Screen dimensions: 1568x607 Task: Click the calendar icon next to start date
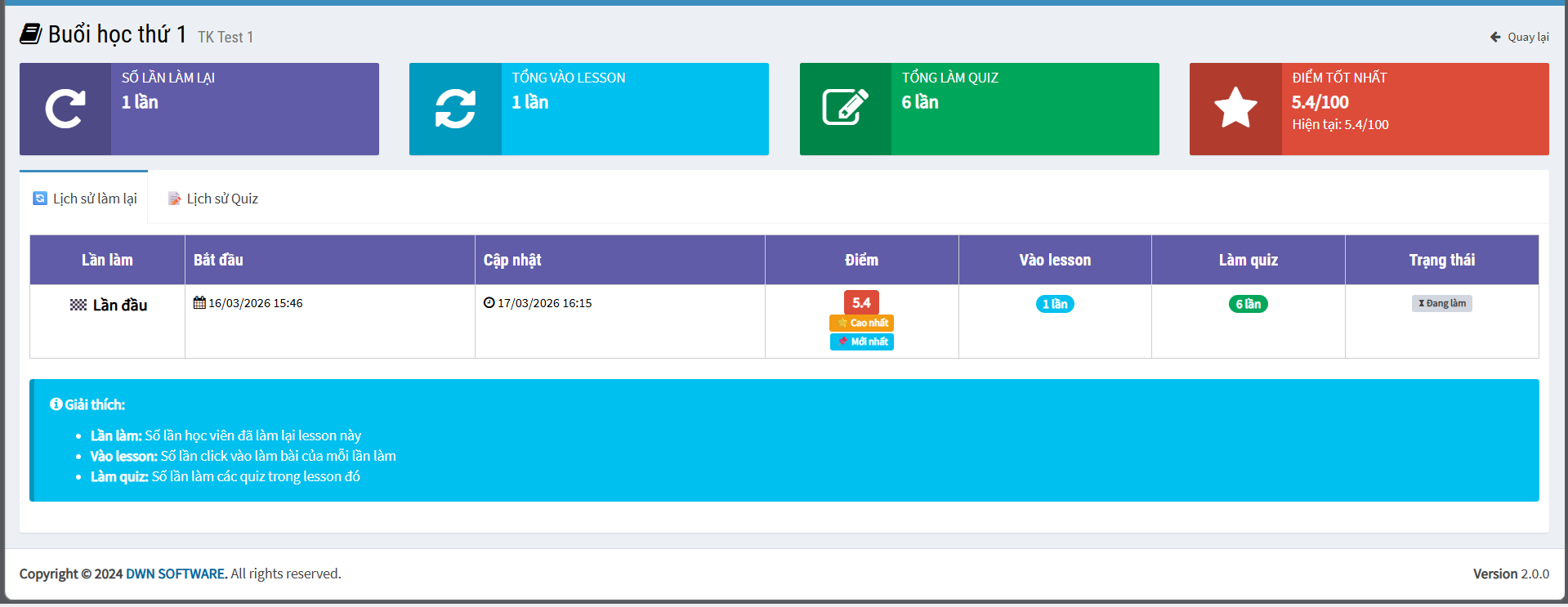(199, 303)
